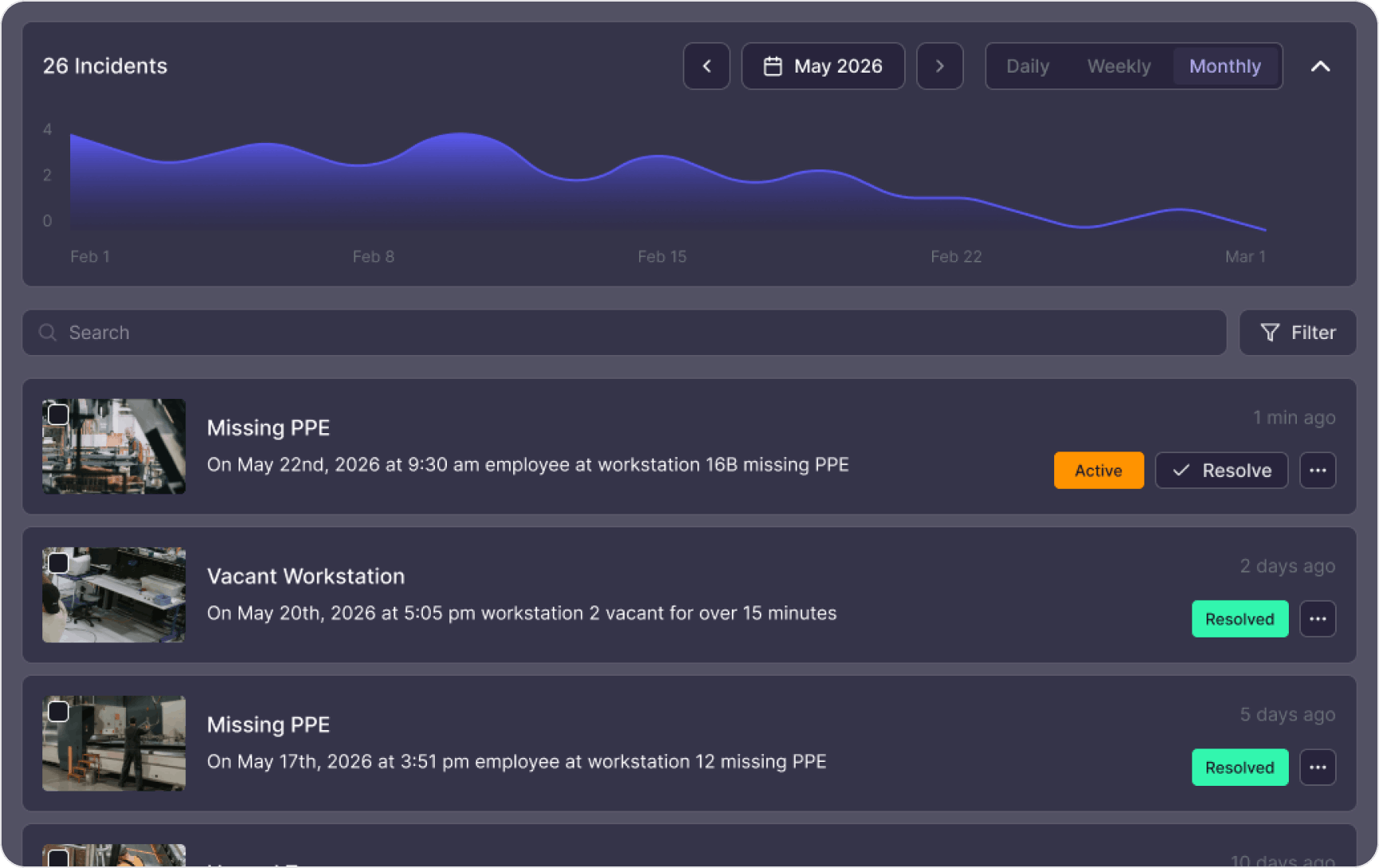The width and height of the screenshot is (1379, 868).
Task: Select the Monthly view tab
Action: (1225, 66)
